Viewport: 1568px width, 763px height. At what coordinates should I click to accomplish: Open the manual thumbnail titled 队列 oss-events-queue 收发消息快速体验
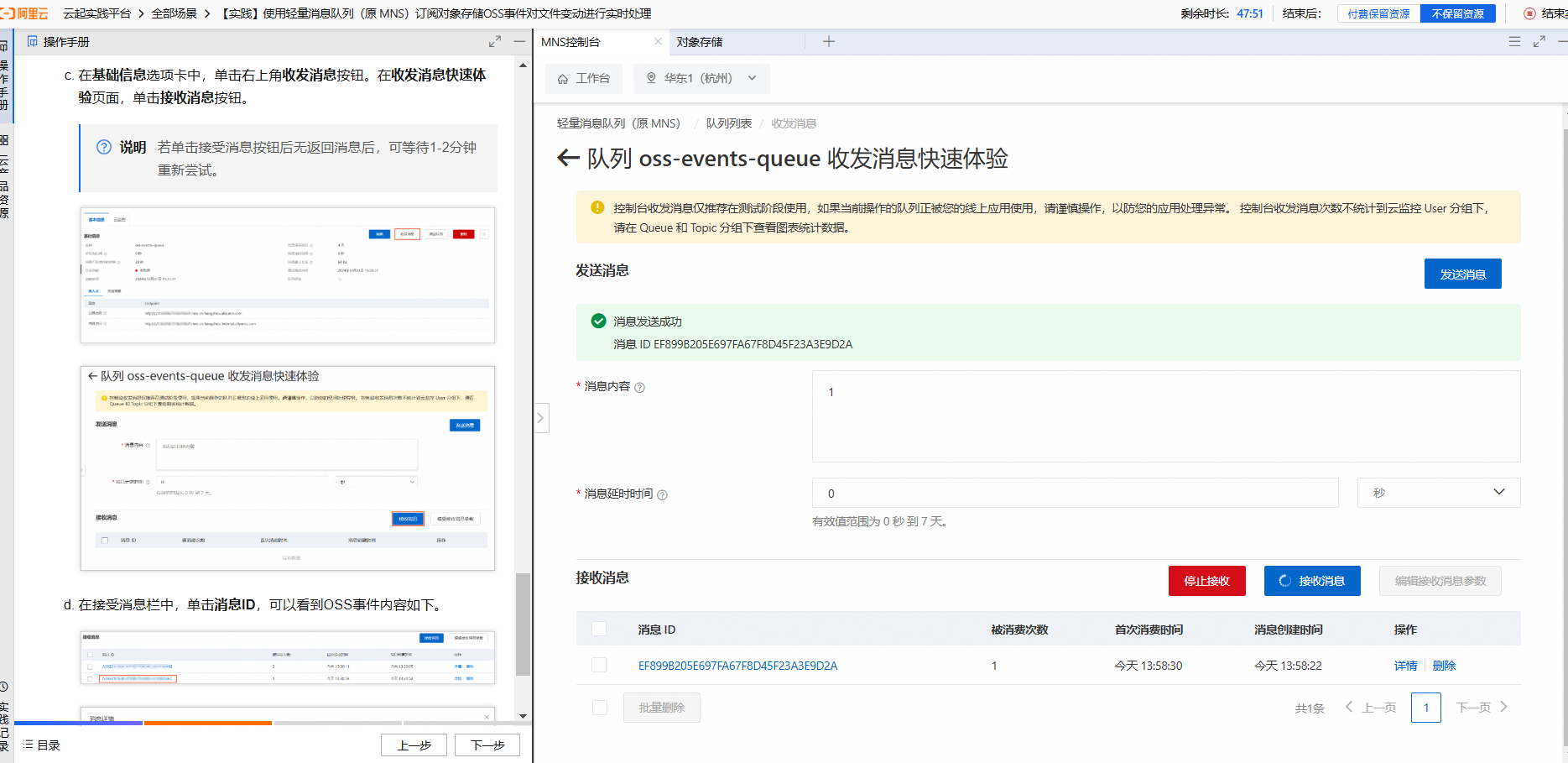[288, 468]
